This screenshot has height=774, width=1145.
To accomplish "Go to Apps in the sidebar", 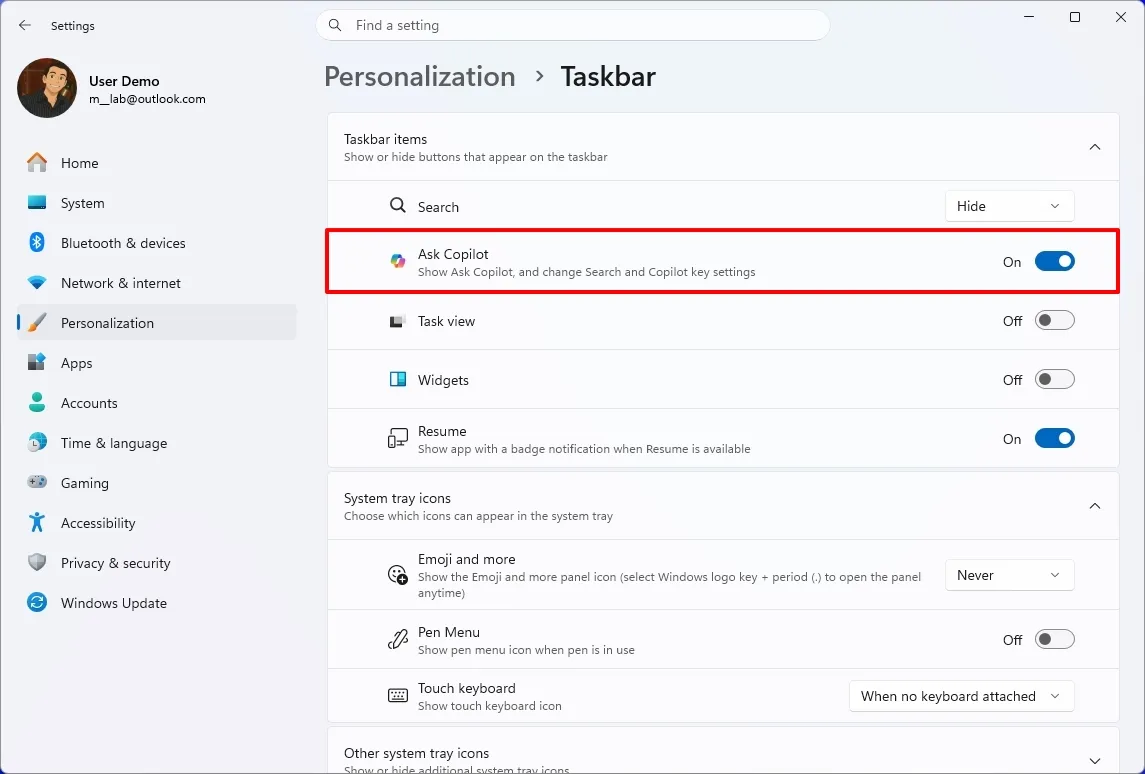I will pyautogui.click(x=156, y=363).
